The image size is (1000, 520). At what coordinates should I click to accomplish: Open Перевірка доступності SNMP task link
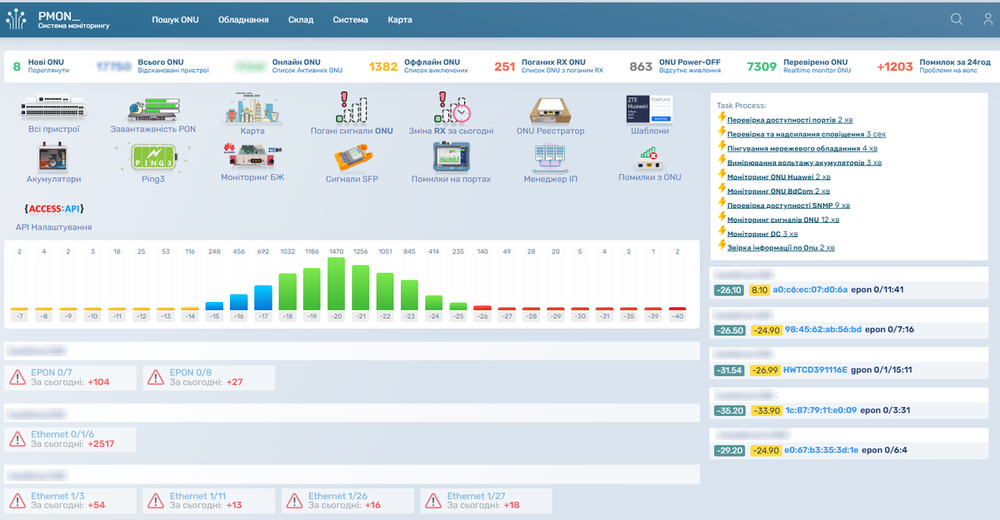tap(784, 204)
